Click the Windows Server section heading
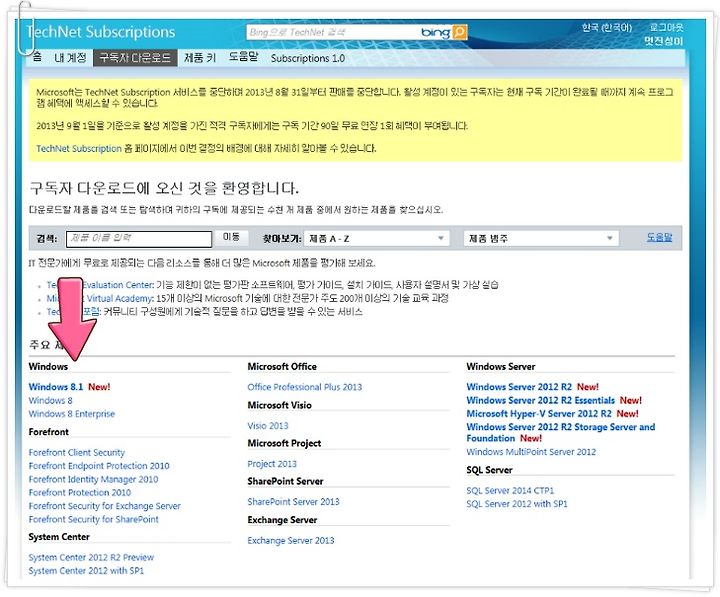The width and height of the screenshot is (720, 597). 501,366
